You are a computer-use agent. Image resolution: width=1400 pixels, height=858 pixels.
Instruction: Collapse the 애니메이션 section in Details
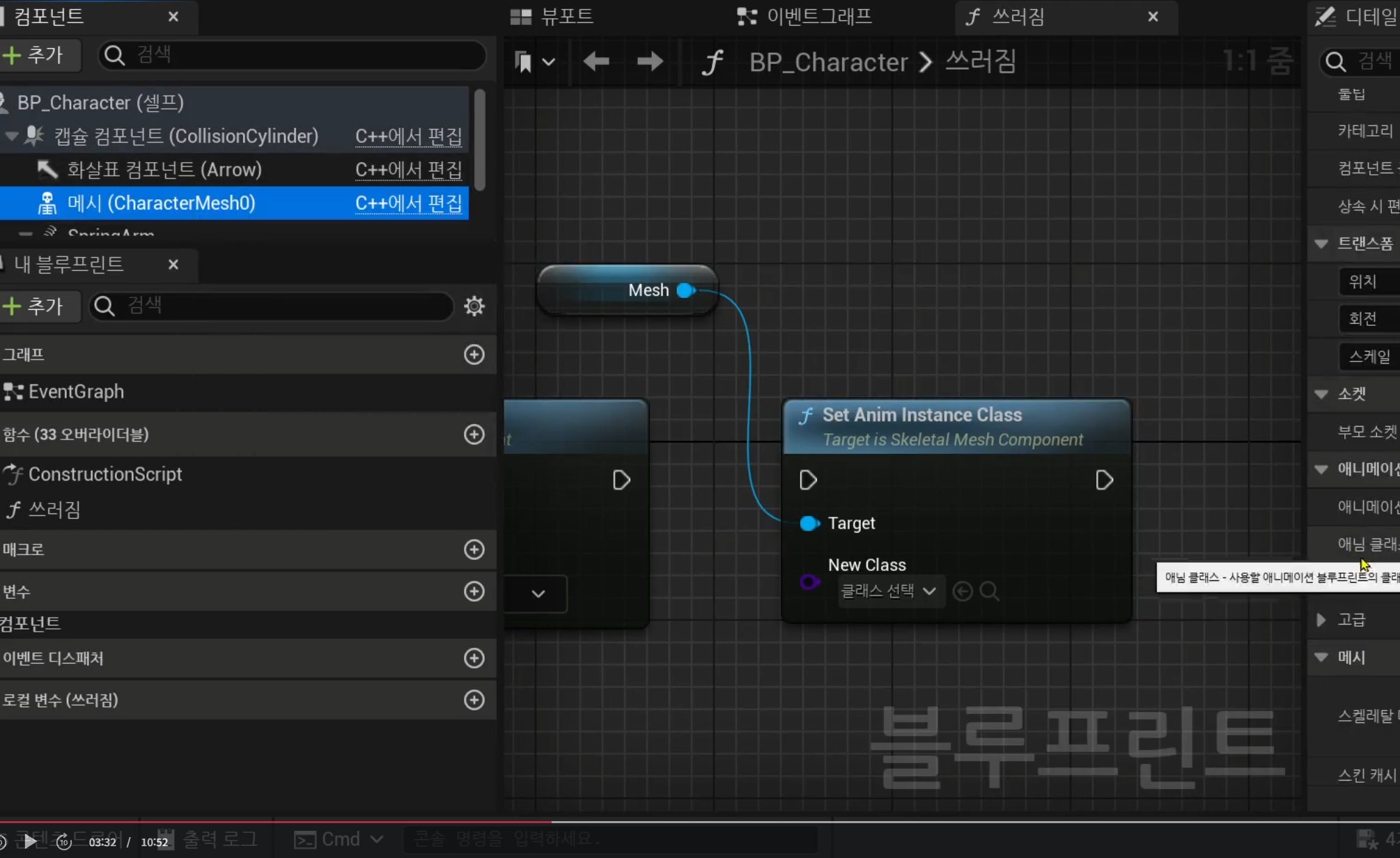point(1321,469)
